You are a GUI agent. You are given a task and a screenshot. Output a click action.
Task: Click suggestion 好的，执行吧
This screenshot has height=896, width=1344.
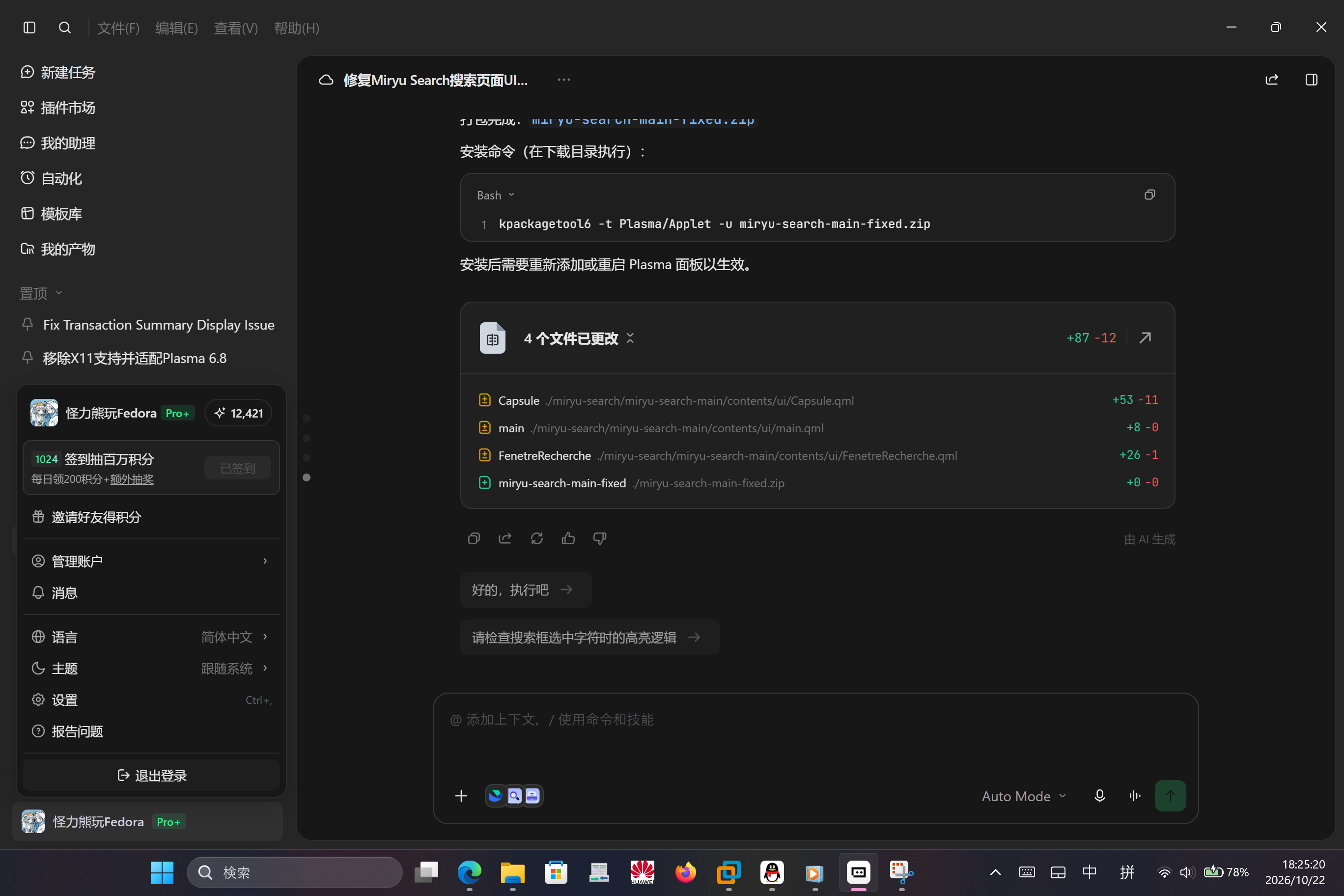pyautogui.click(x=525, y=589)
